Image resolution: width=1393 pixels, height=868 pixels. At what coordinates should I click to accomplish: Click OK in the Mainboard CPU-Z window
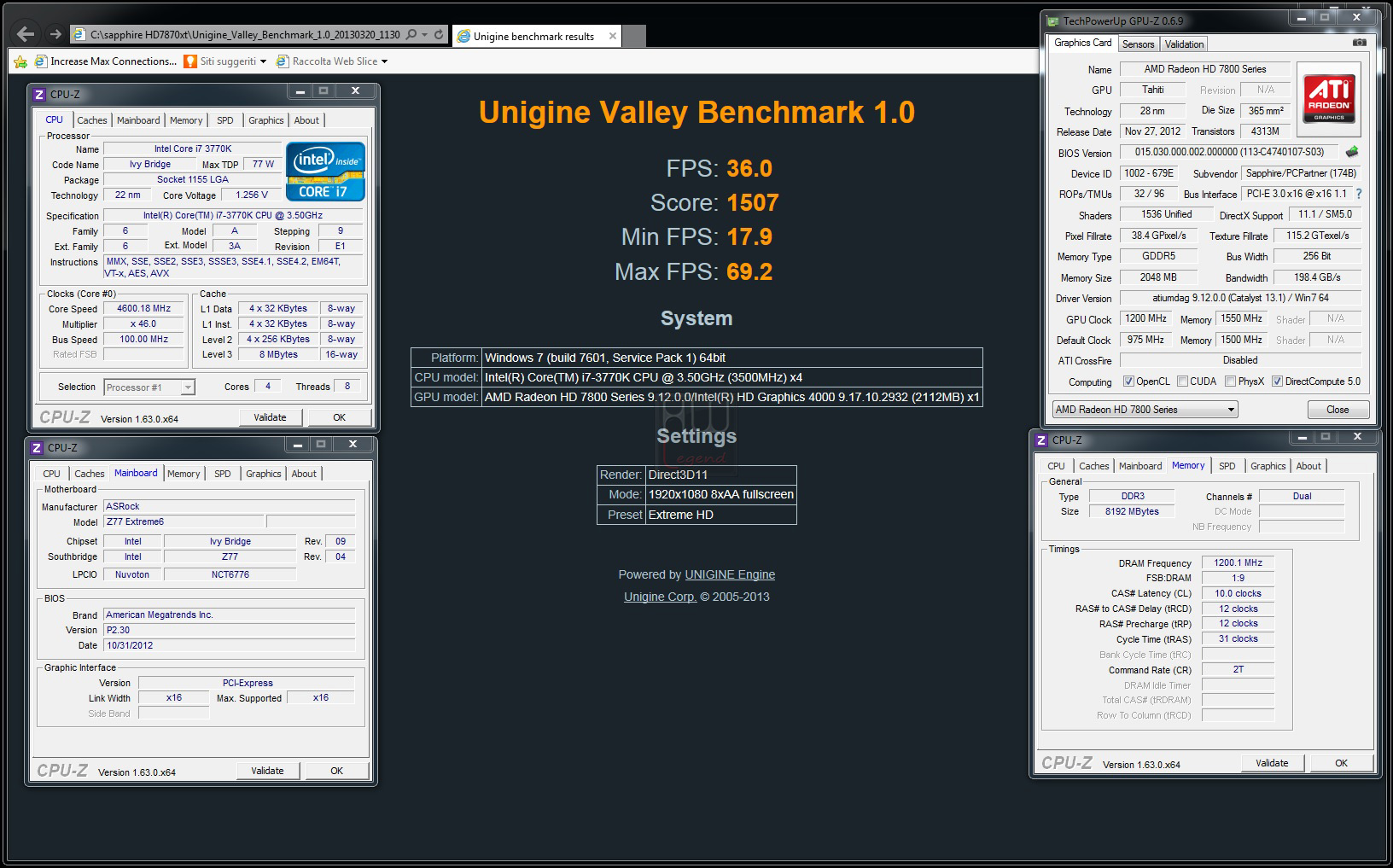coord(337,771)
